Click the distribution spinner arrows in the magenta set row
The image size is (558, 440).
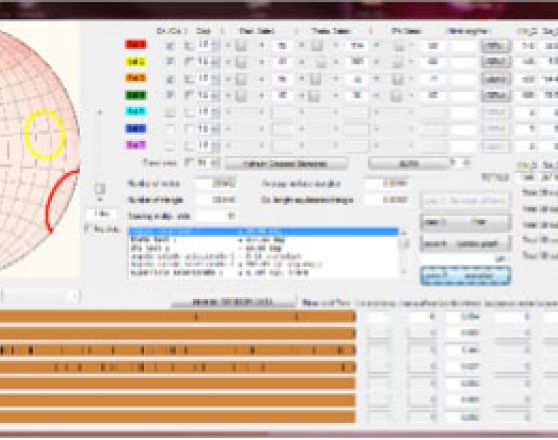coord(216,146)
